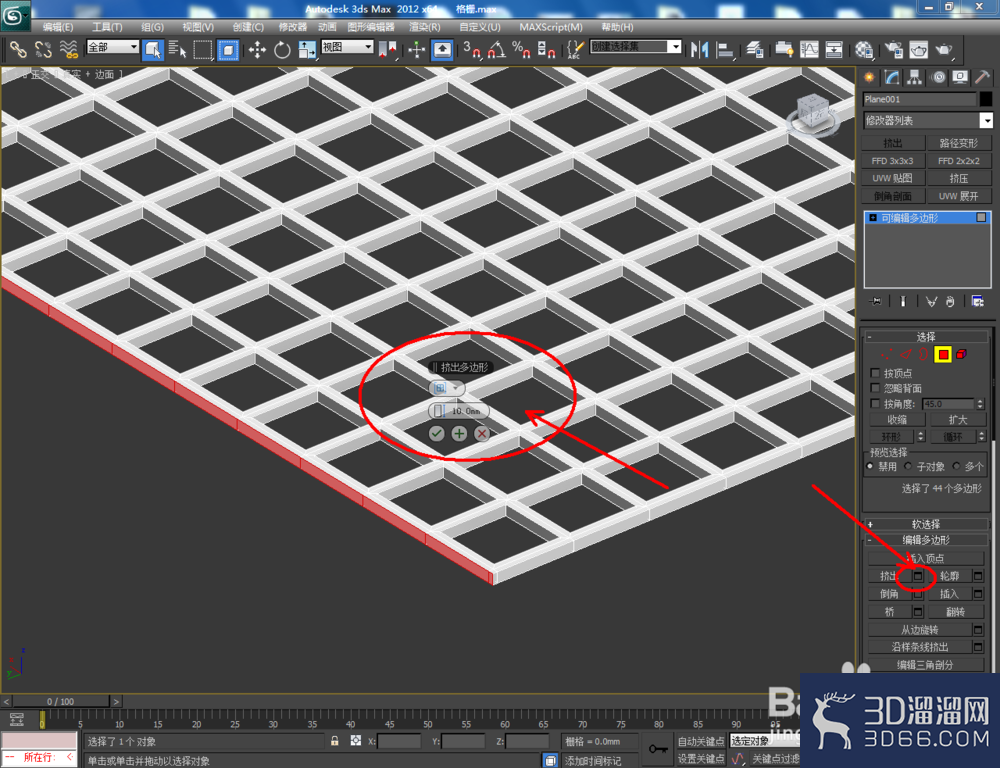Open the Layer Manager icon
This screenshot has width=1000, height=768.
(754, 49)
